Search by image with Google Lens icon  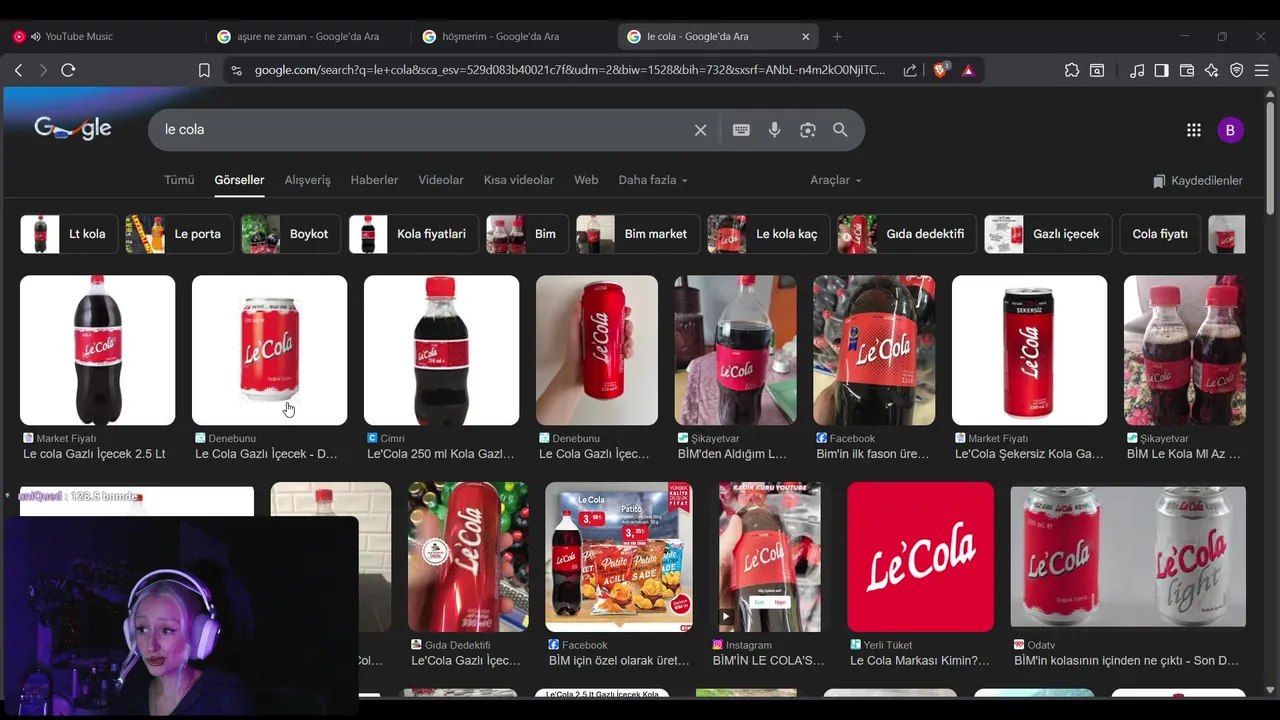(x=808, y=130)
